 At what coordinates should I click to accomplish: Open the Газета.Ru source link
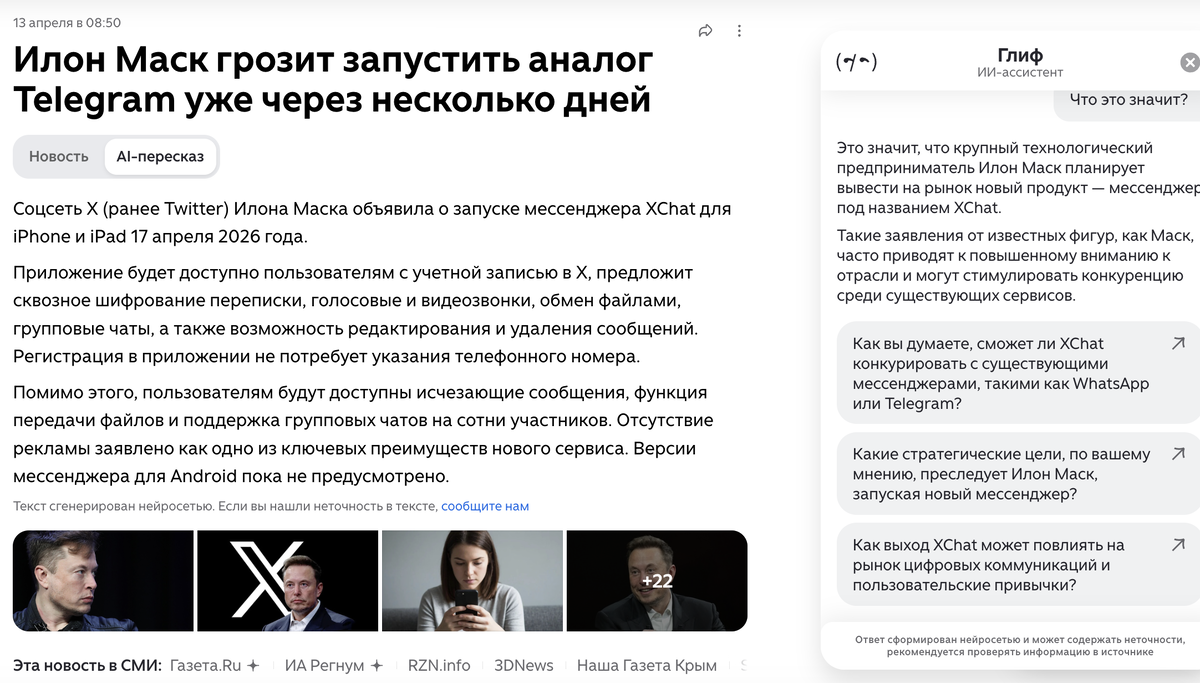pos(206,665)
